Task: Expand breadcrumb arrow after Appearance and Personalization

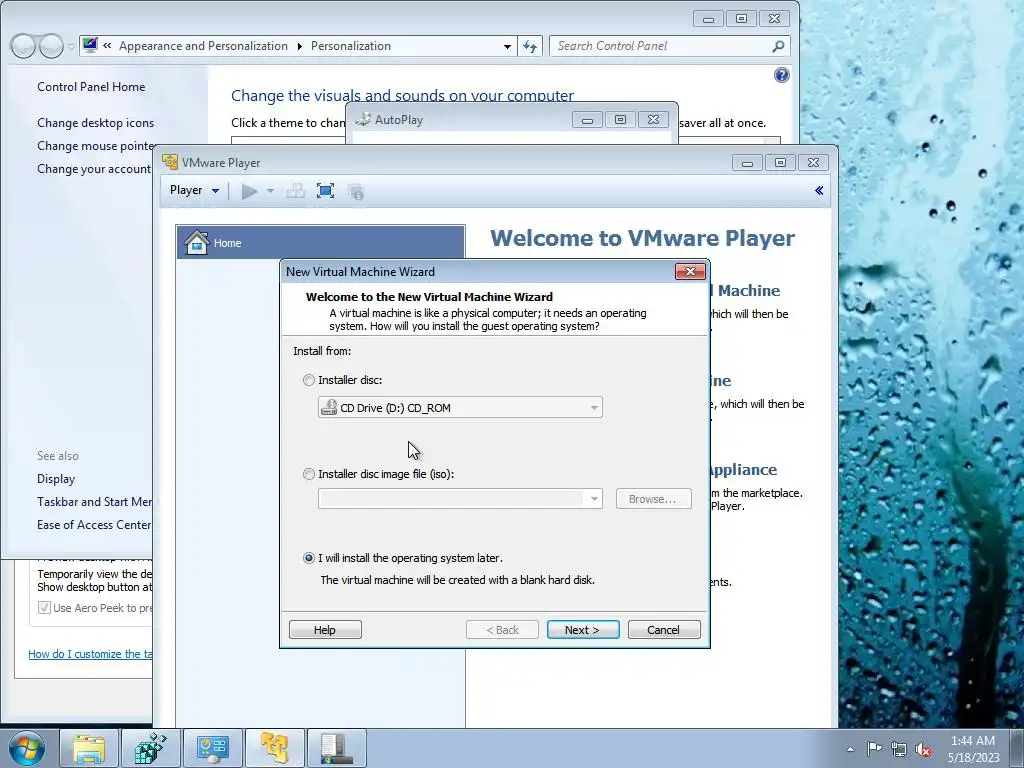Action: (x=299, y=46)
